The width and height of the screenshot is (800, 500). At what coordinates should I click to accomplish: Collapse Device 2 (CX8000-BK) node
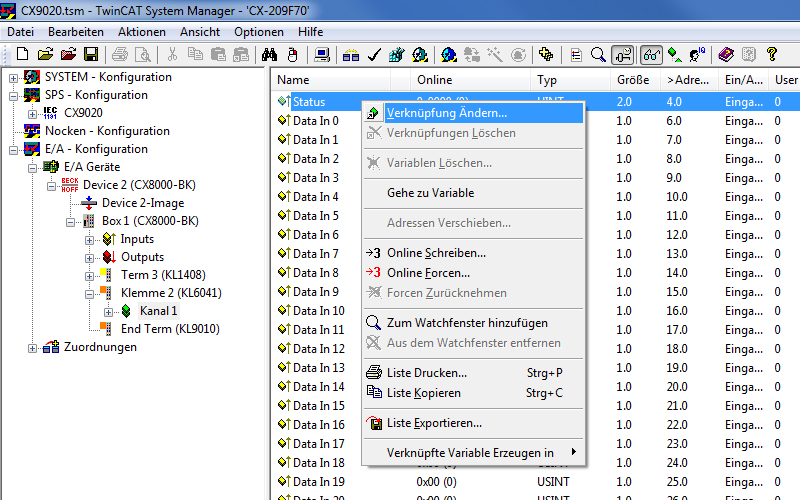point(51,186)
